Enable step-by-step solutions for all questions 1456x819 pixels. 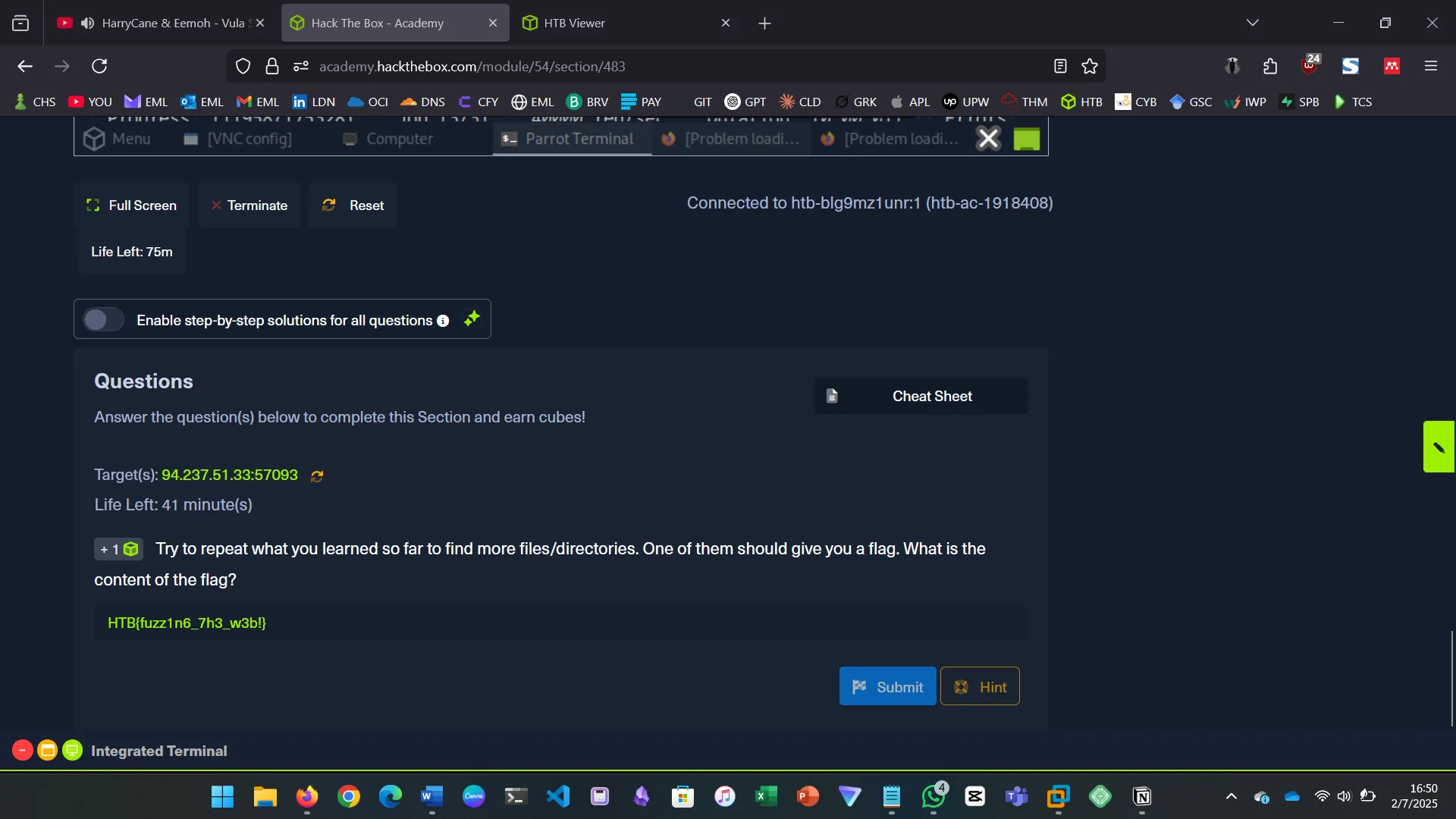tap(103, 319)
